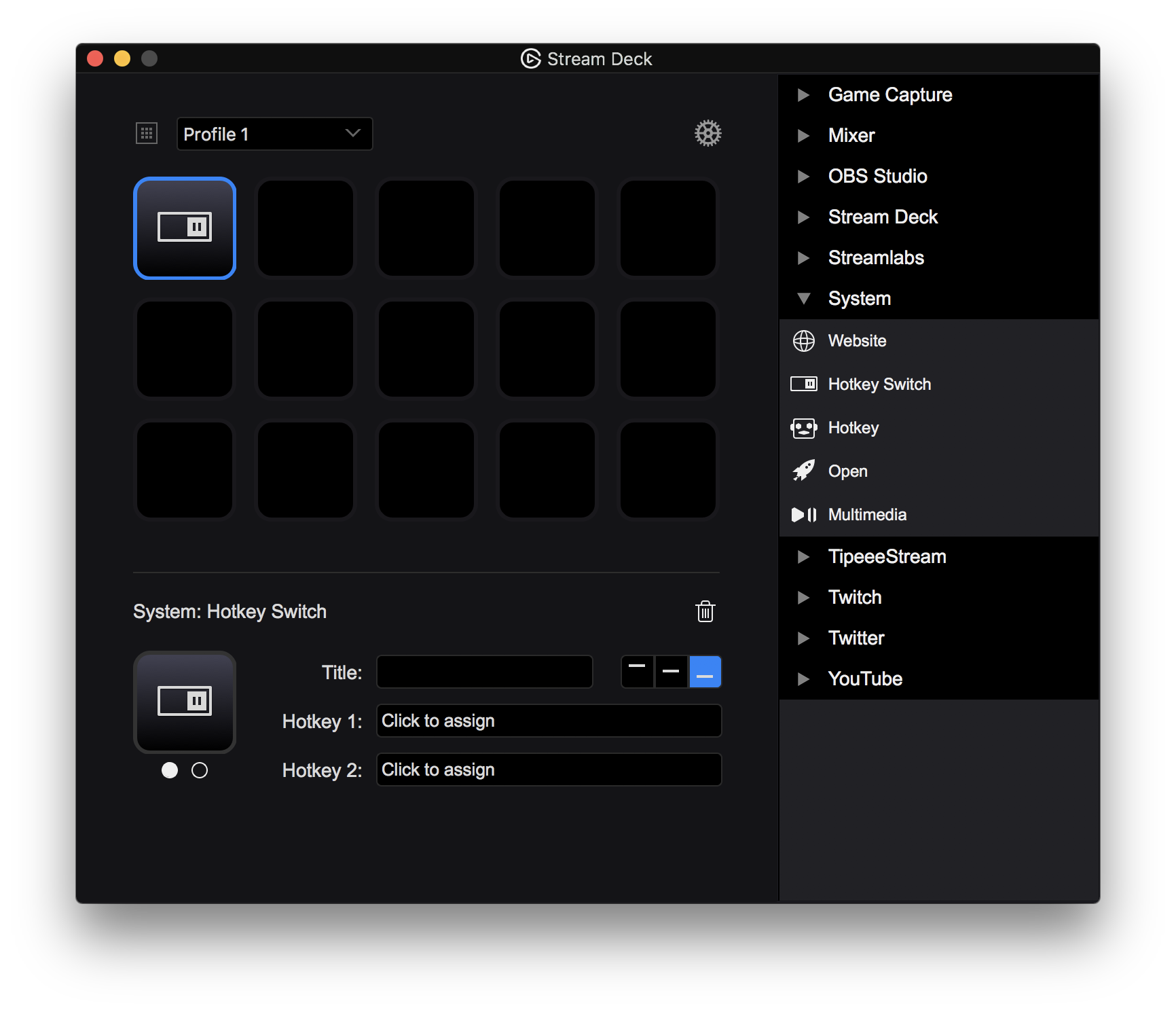Image resolution: width=1176 pixels, height=1012 pixels.
Task: Expand the YouTube category
Action: [803, 679]
